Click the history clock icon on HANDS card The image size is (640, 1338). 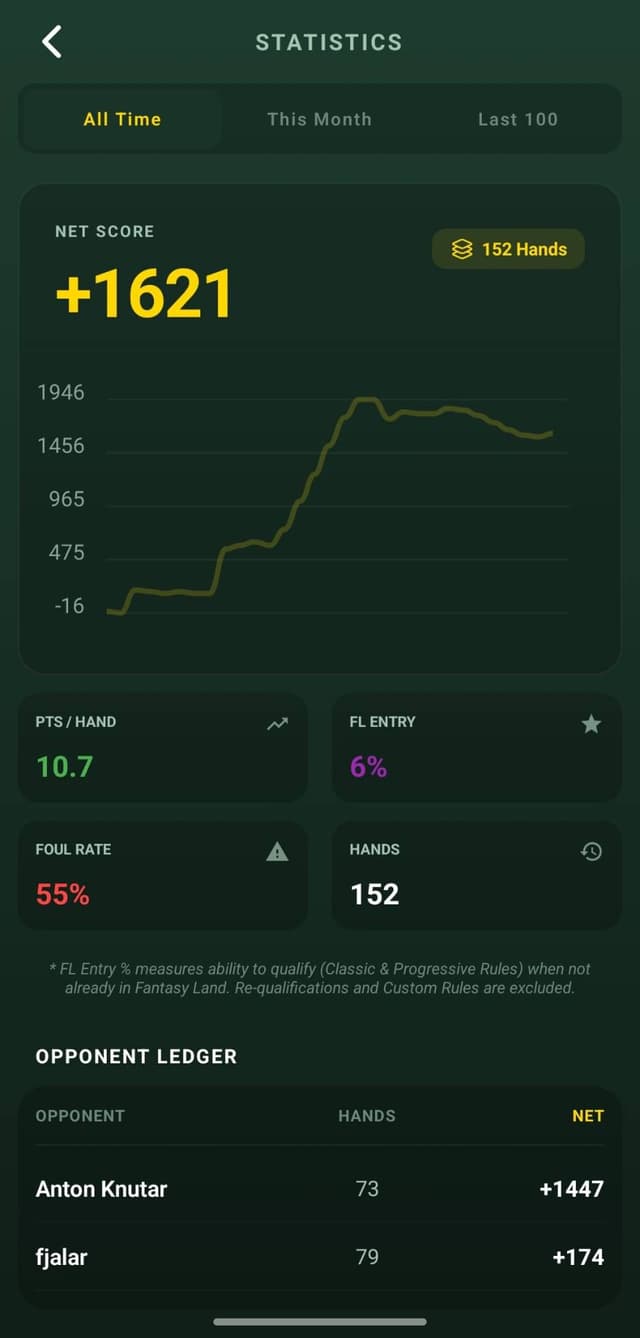(x=591, y=850)
